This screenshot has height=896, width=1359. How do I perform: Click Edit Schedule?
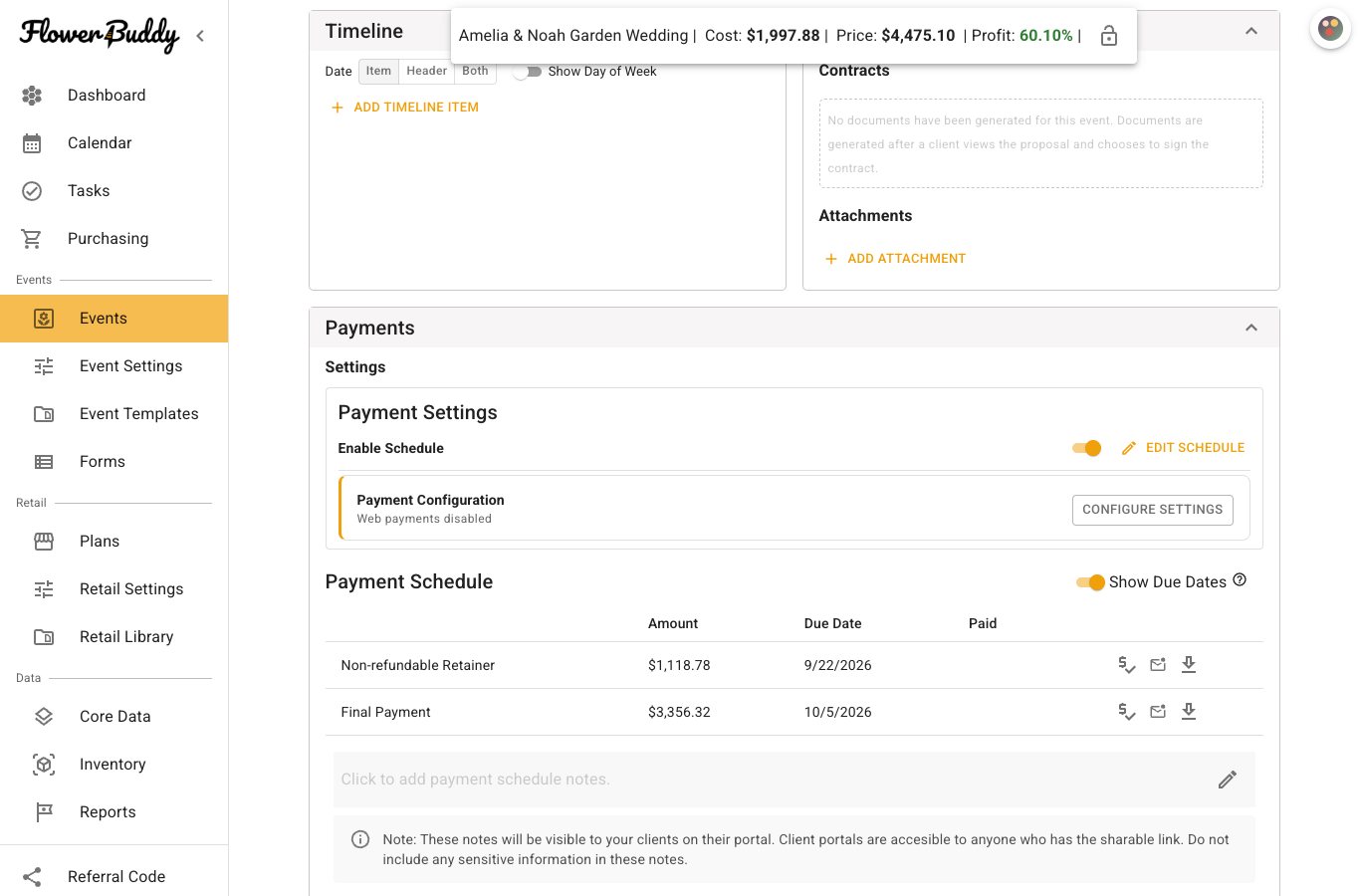[x=1183, y=448]
